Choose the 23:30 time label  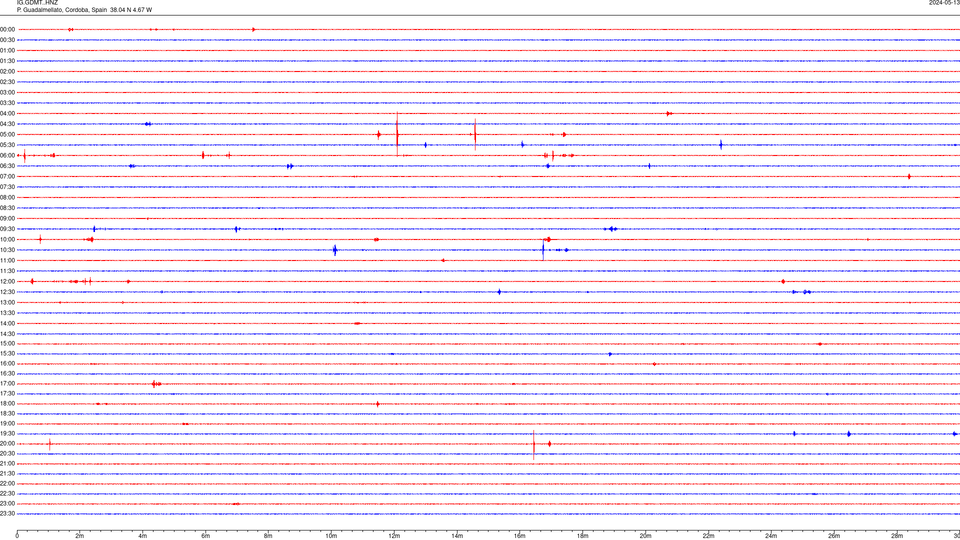tap(7, 514)
